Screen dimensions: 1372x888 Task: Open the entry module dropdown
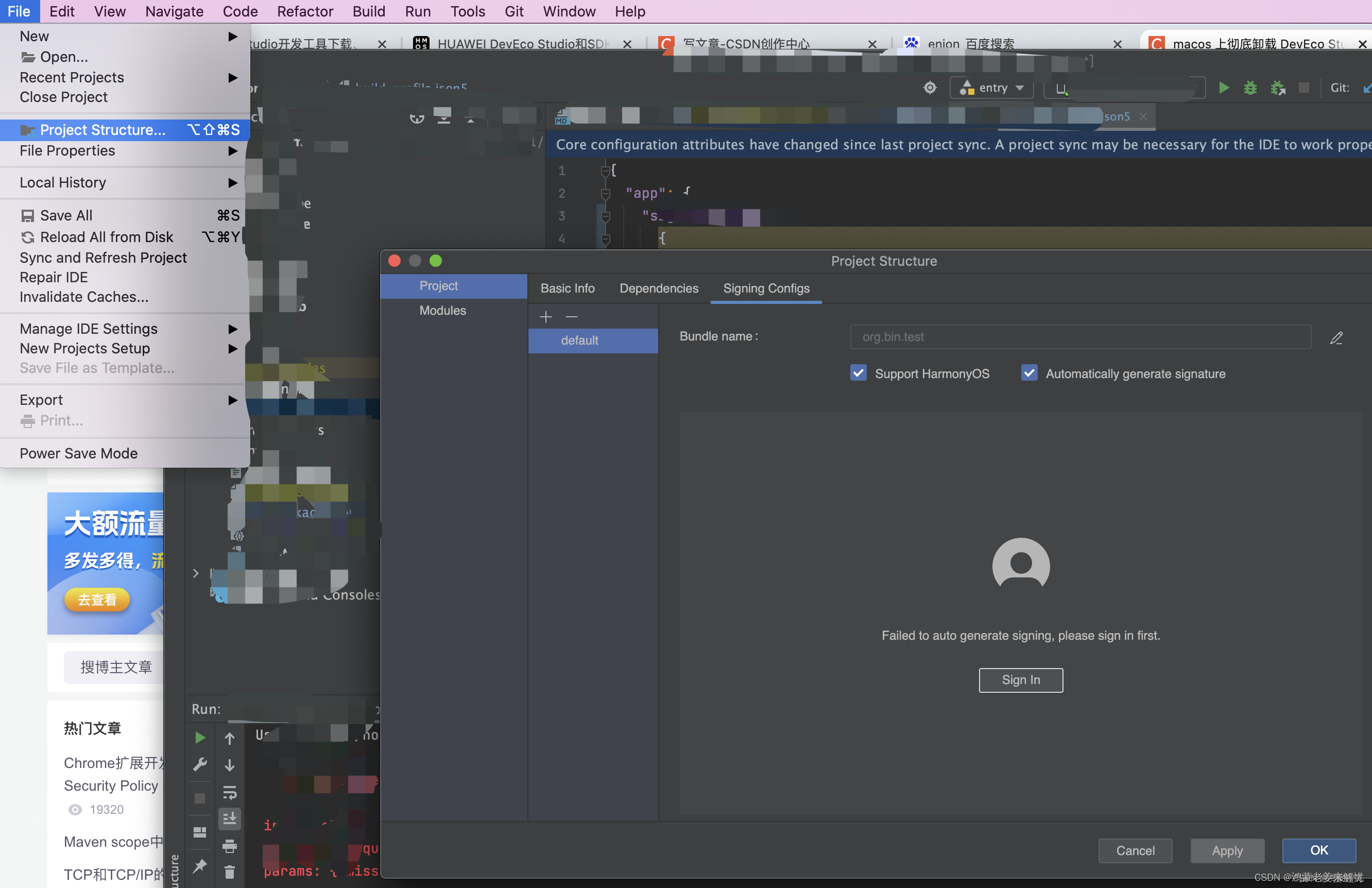pos(991,88)
